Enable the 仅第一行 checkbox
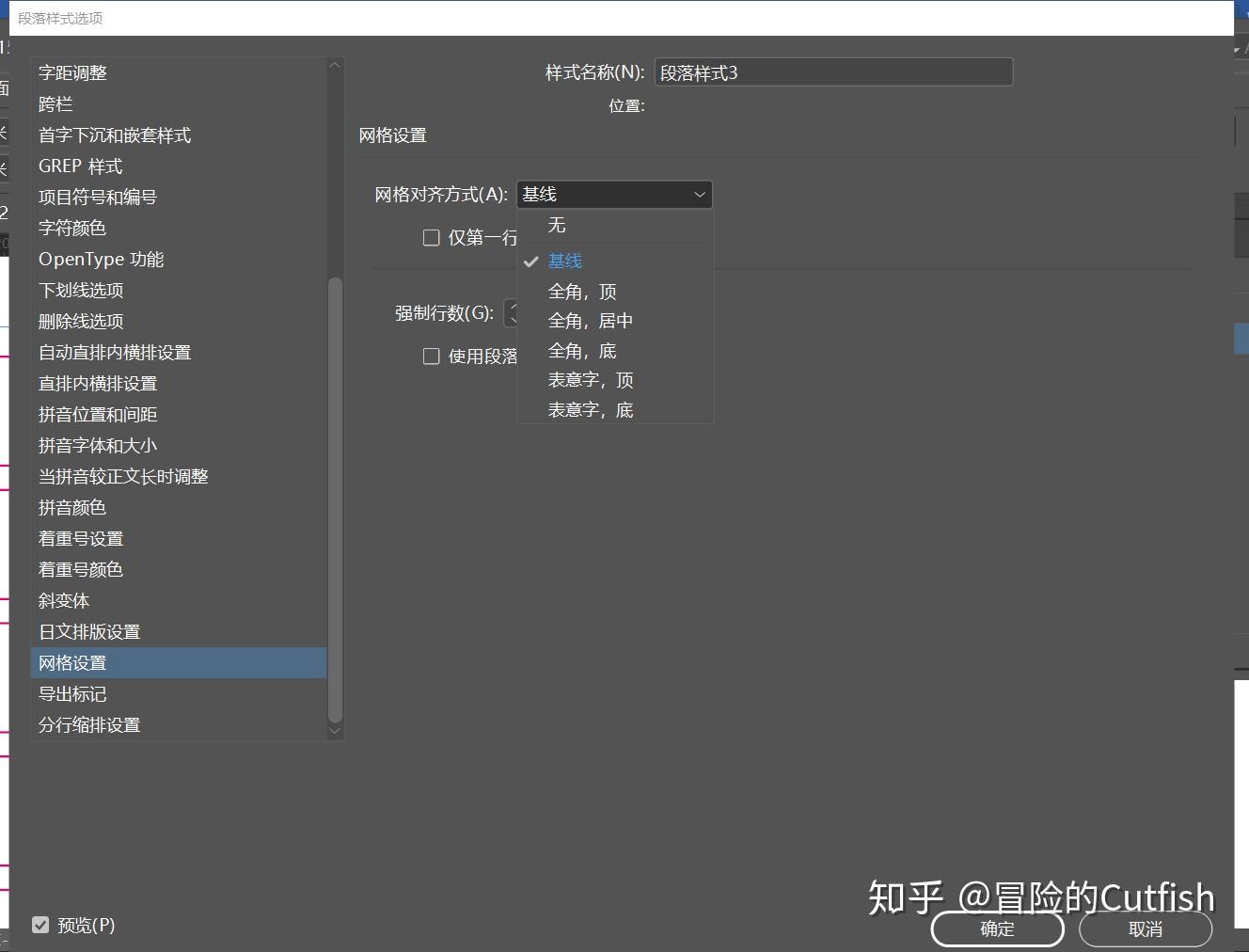 tap(432, 238)
